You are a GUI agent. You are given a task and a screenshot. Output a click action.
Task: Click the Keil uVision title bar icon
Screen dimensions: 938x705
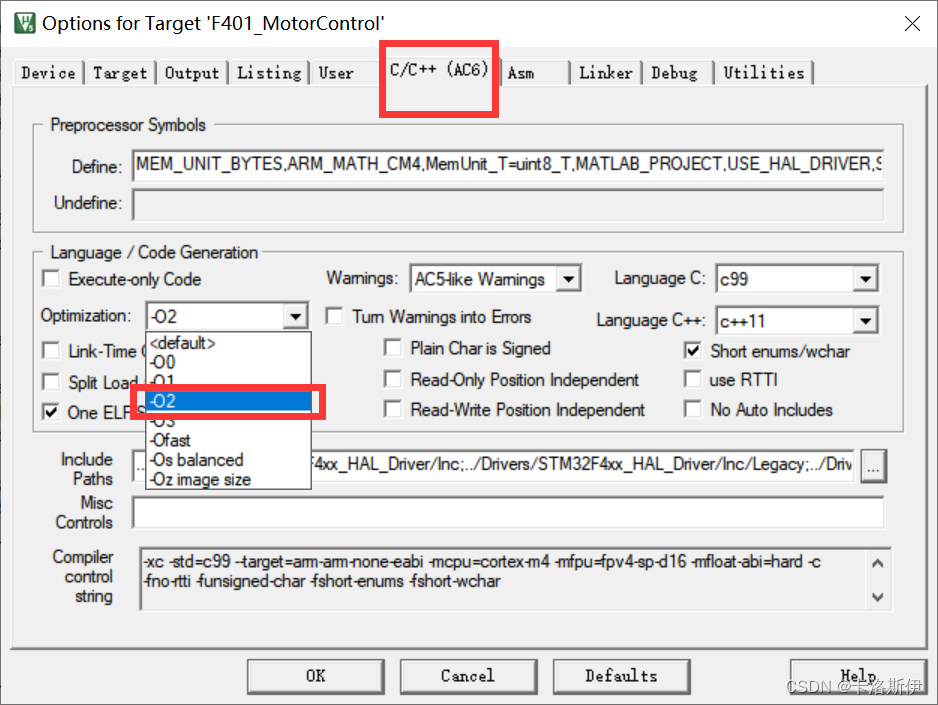[x=25, y=23]
